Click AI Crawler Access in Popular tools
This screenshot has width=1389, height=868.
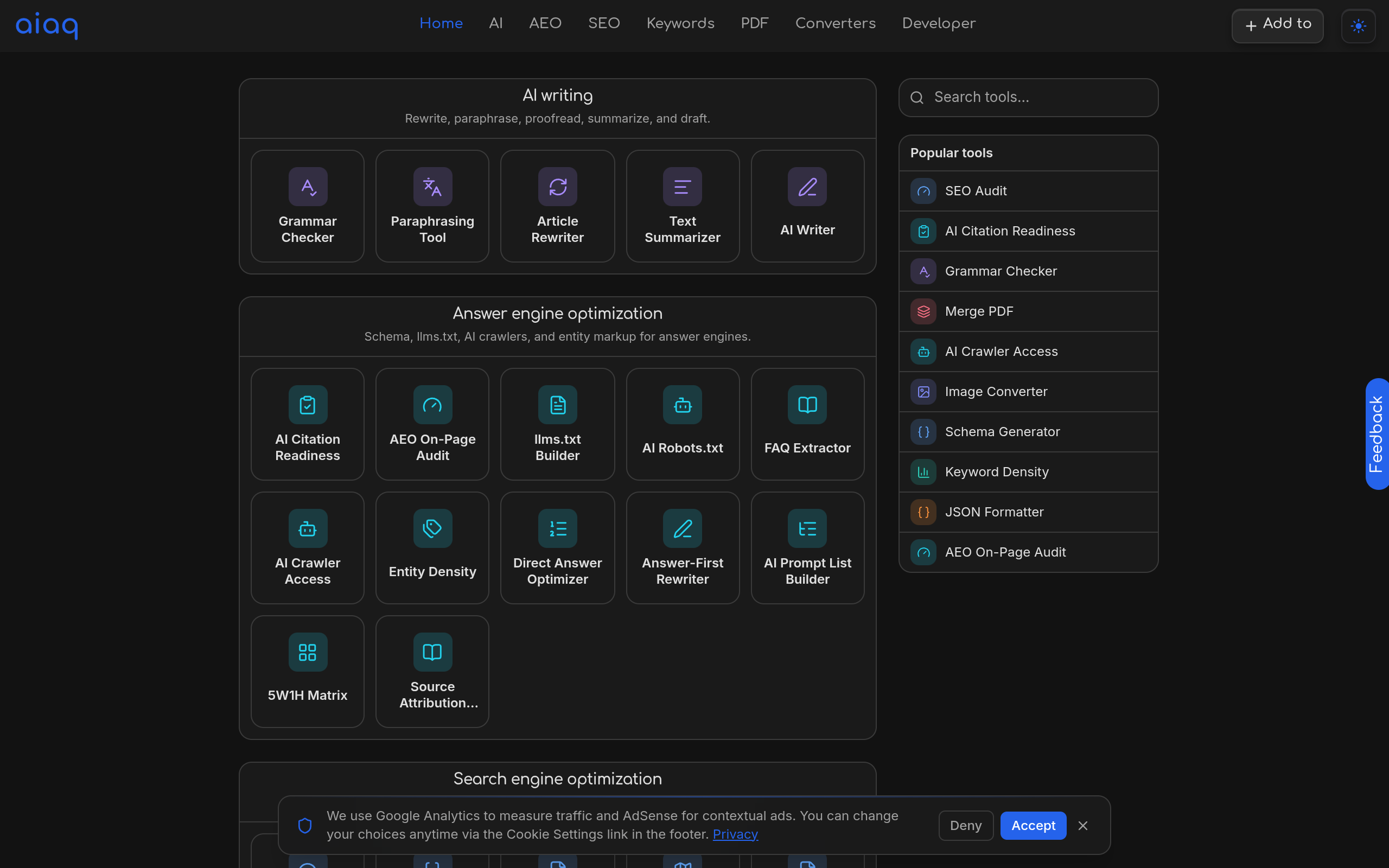(x=1028, y=352)
